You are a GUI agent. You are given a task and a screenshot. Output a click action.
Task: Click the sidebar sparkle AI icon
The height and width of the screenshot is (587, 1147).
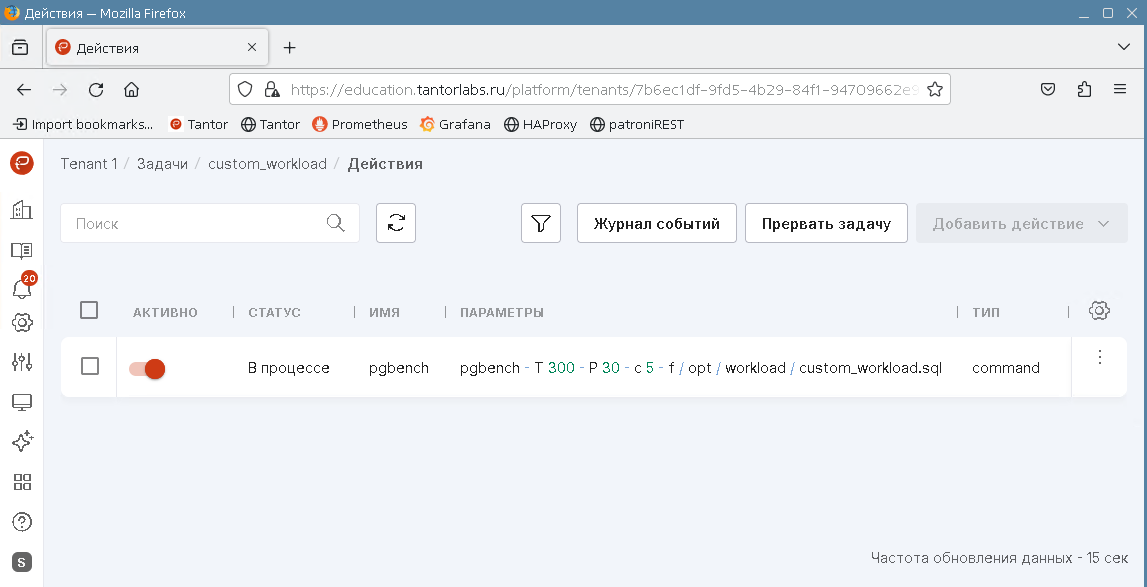pyautogui.click(x=22, y=442)
